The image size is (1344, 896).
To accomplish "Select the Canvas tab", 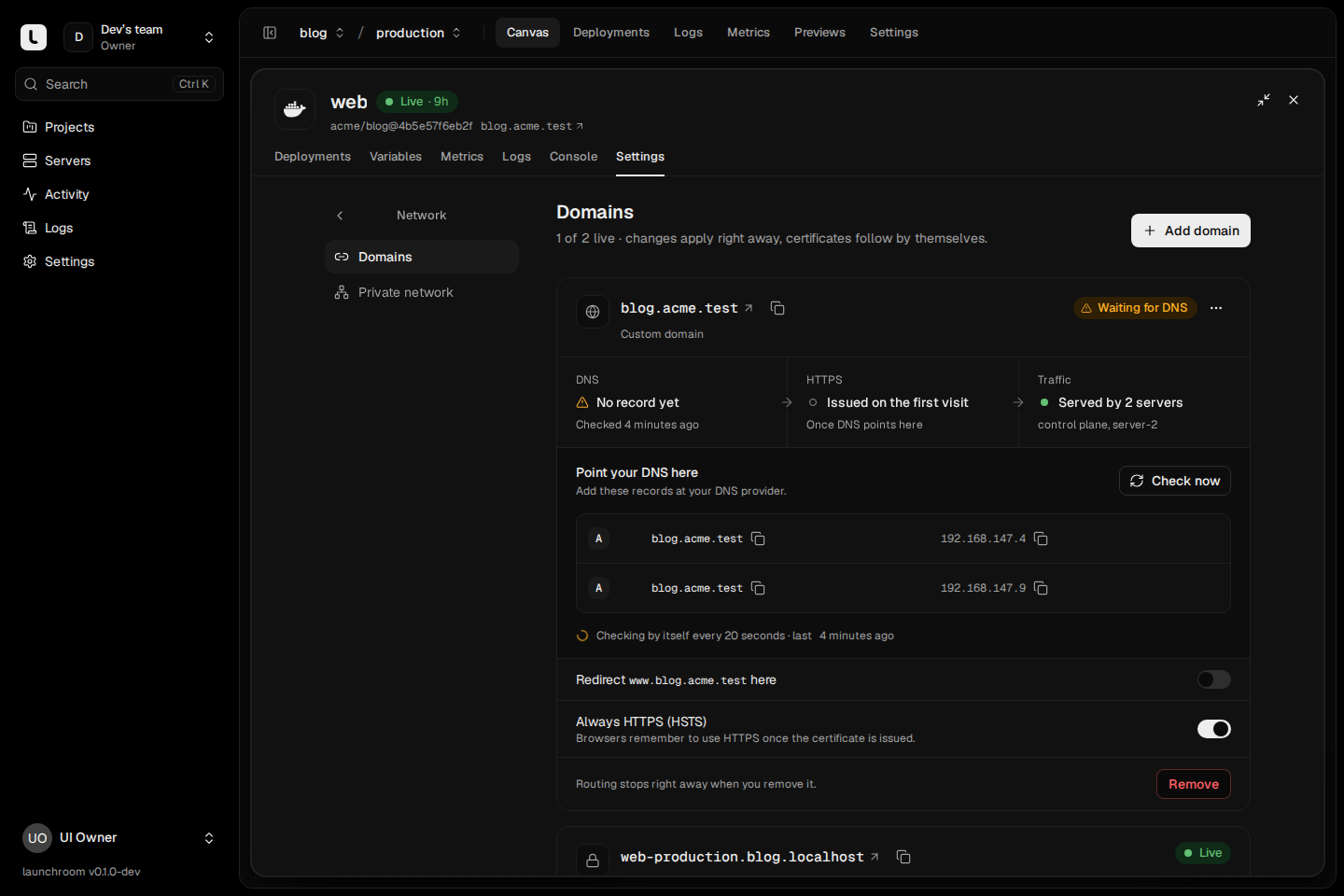I will [x=527, y=33].
